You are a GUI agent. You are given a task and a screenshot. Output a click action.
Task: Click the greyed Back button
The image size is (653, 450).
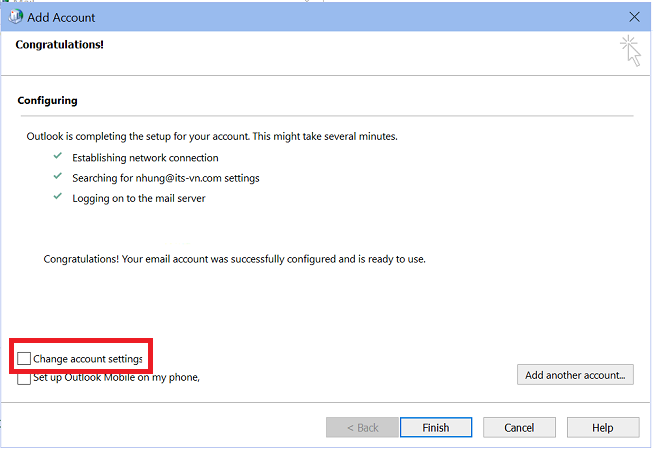pos(362,428)
